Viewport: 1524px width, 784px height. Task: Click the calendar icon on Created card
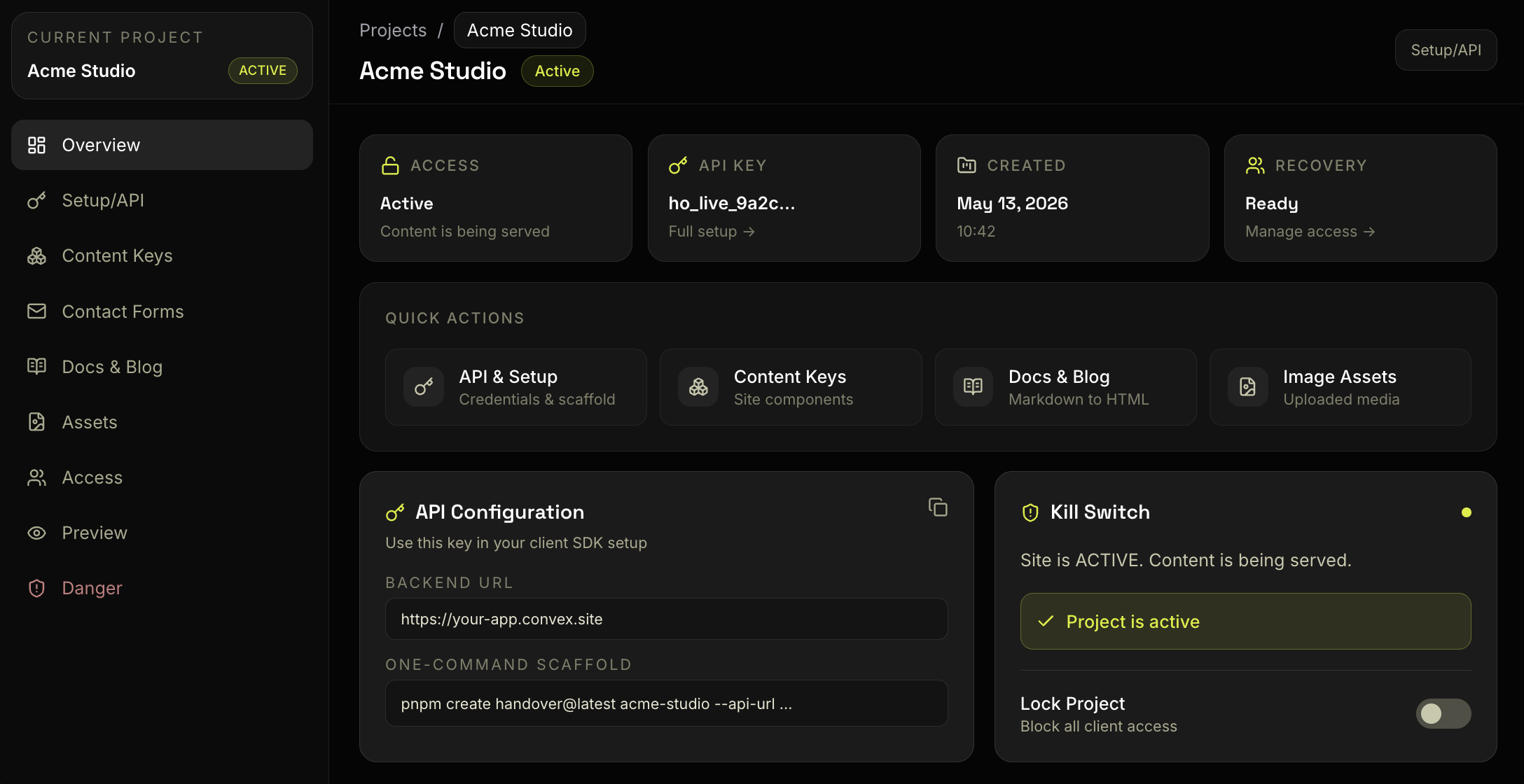(x=967, y=165)
